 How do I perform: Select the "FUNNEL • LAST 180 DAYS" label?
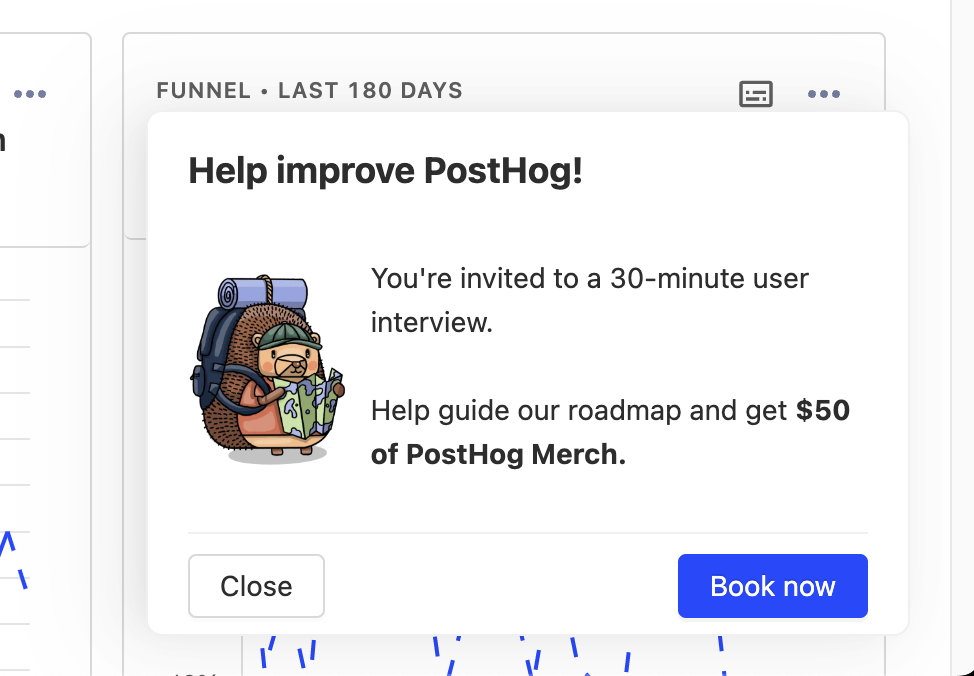click(x=309, y=91)
